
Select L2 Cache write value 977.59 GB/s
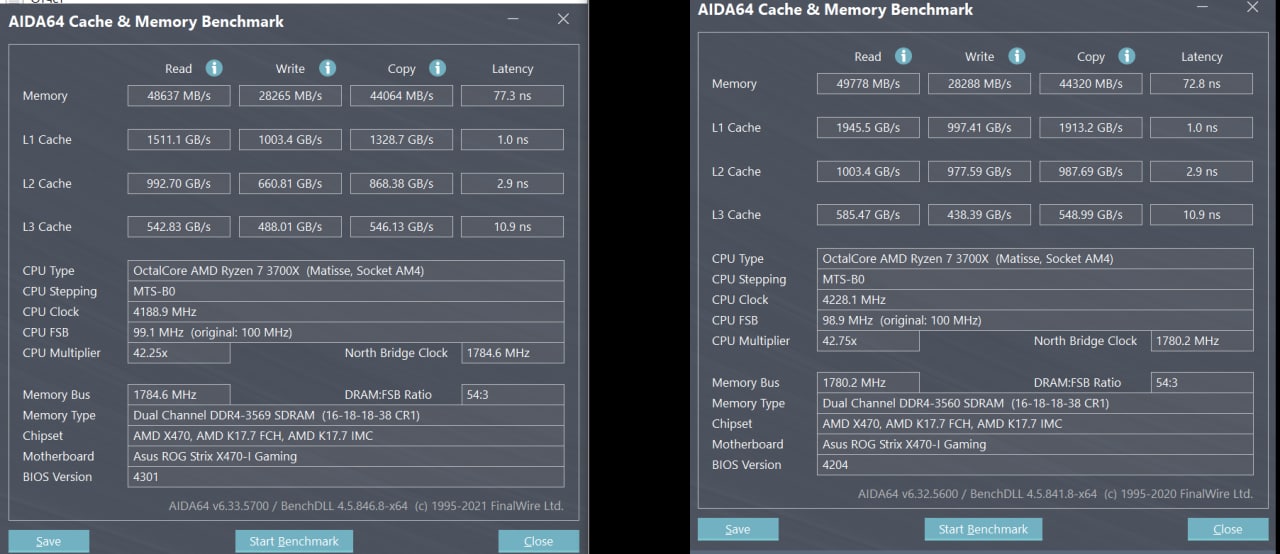tap(979, 172)
